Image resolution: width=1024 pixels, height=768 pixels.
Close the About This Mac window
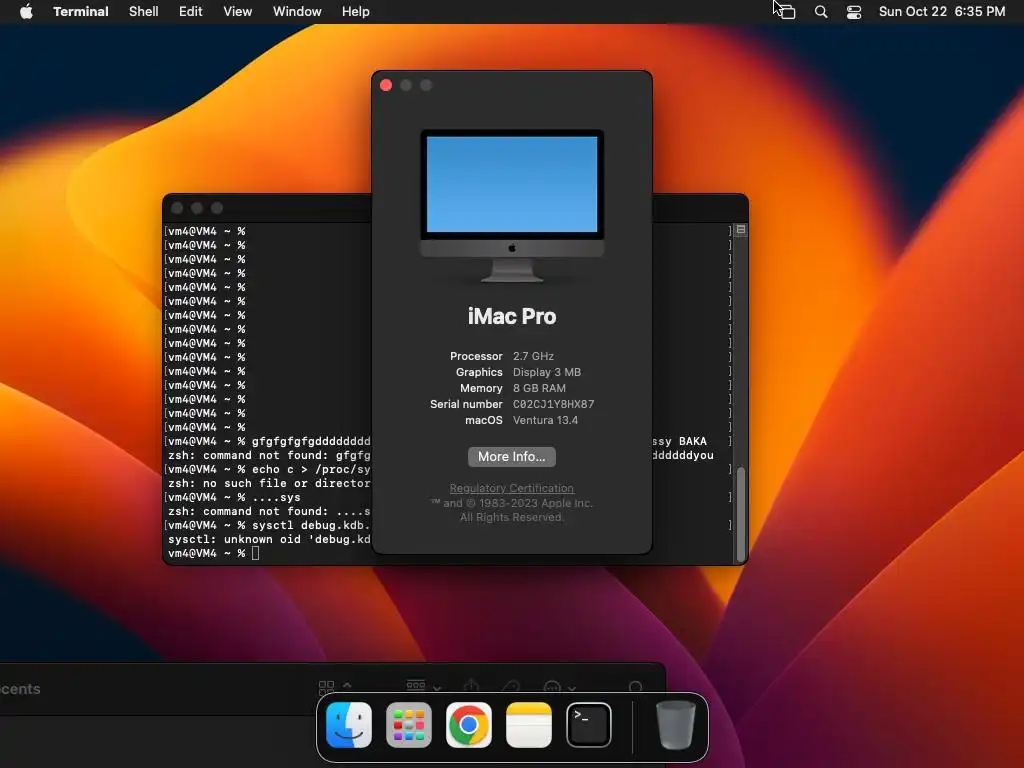(386, 85)
